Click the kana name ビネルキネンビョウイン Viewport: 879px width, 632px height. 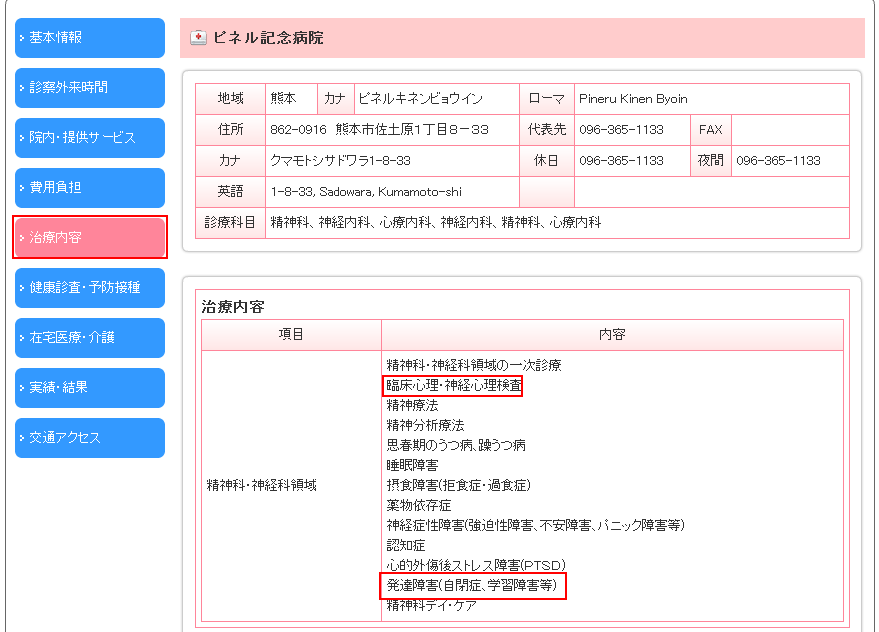coord(420,99)
